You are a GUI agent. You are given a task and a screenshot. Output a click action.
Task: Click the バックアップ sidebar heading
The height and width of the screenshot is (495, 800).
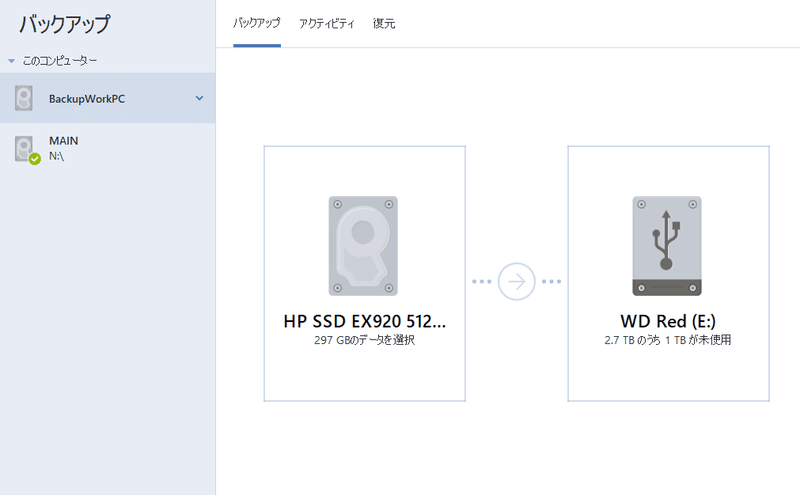pyautogui.click(x=64, y=24)
